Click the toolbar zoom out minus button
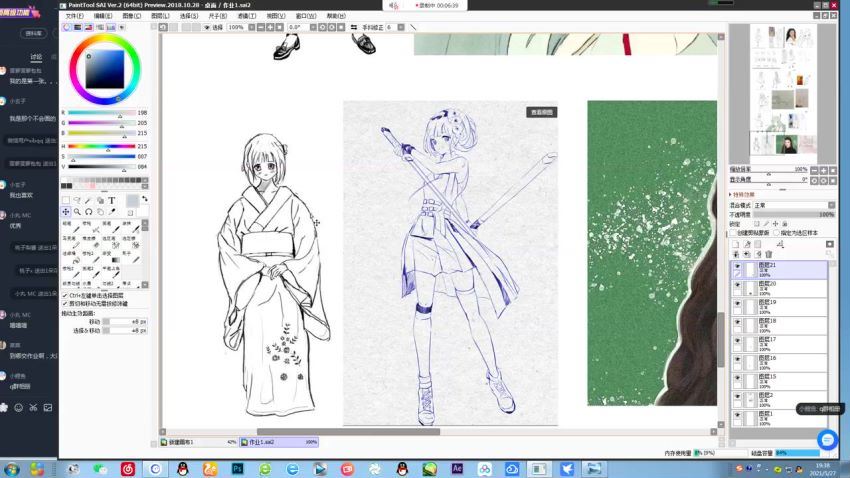 [261, 27]
